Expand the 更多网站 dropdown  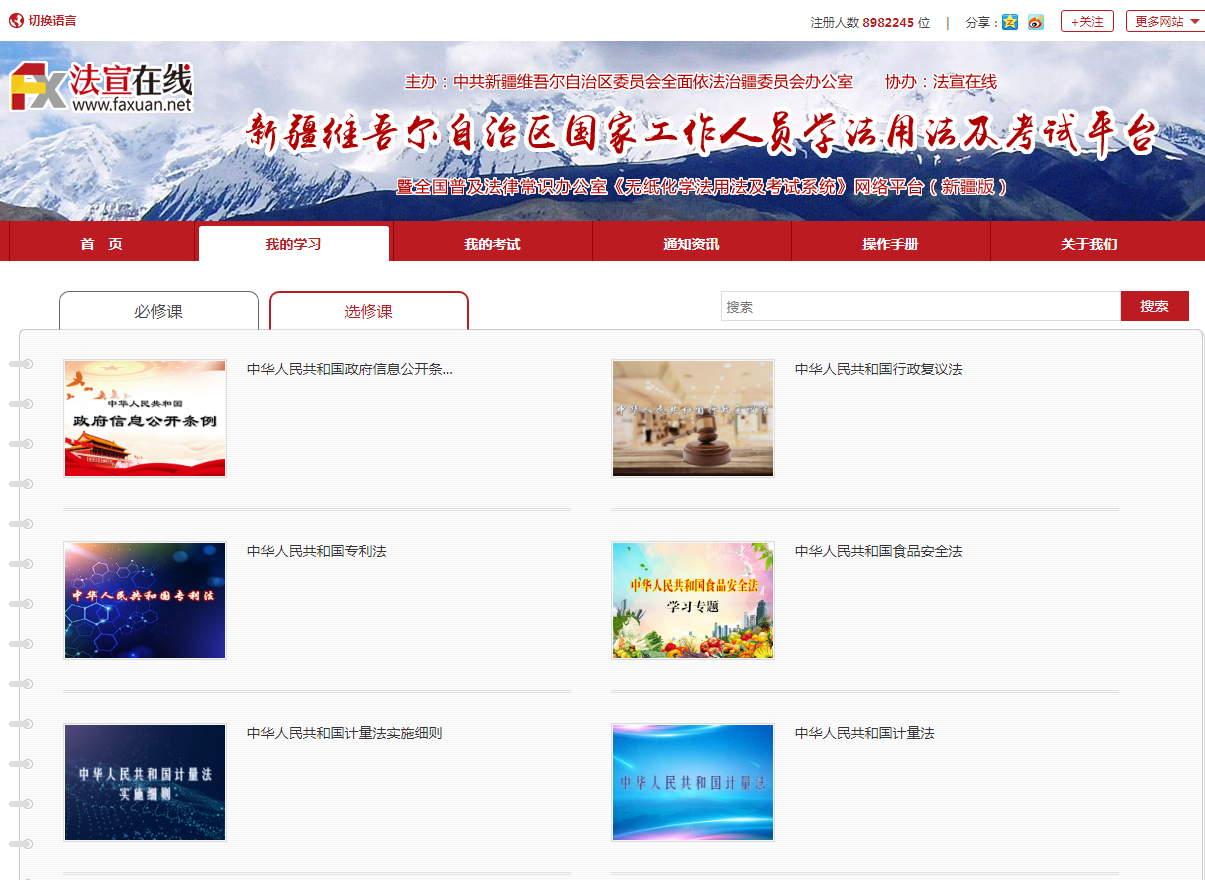coord(1166,21)
